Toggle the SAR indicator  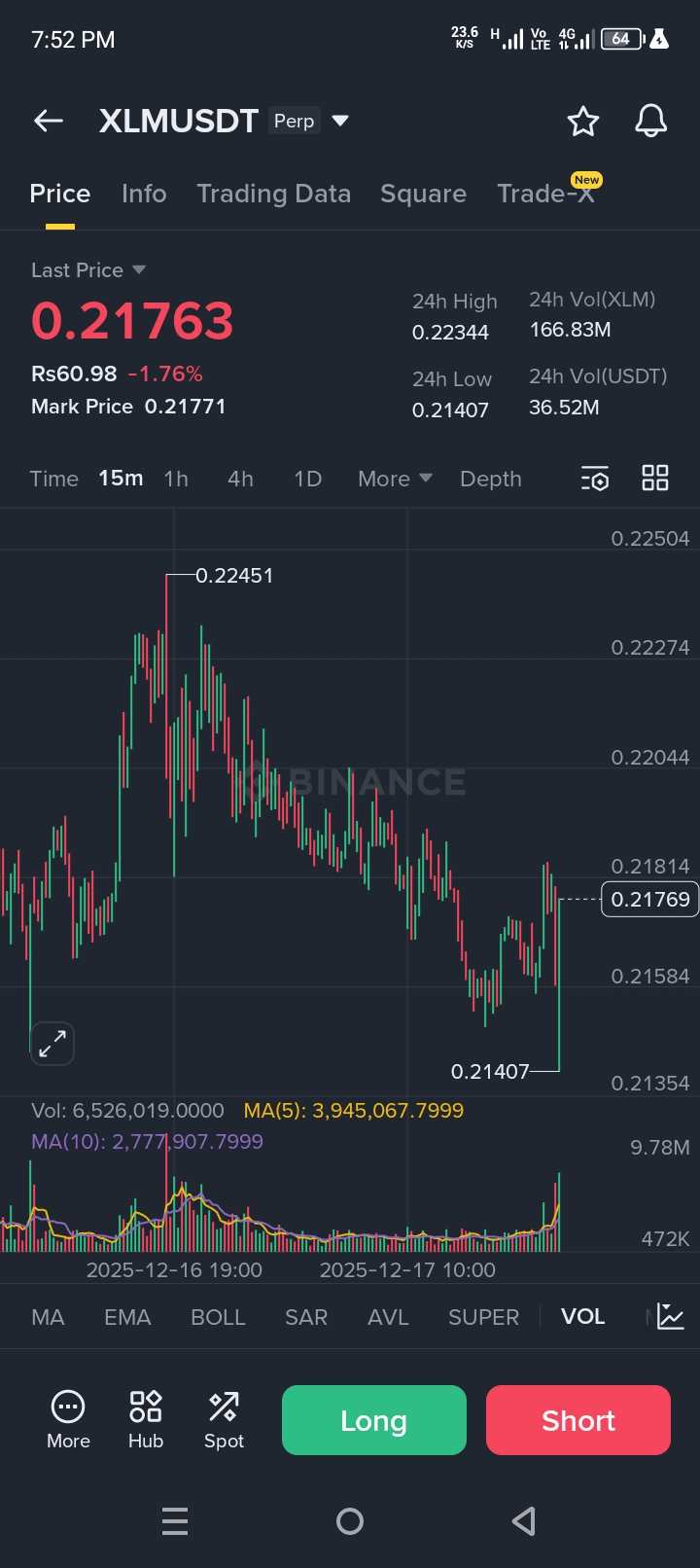pyautogui.click(x=305, y=1317)
